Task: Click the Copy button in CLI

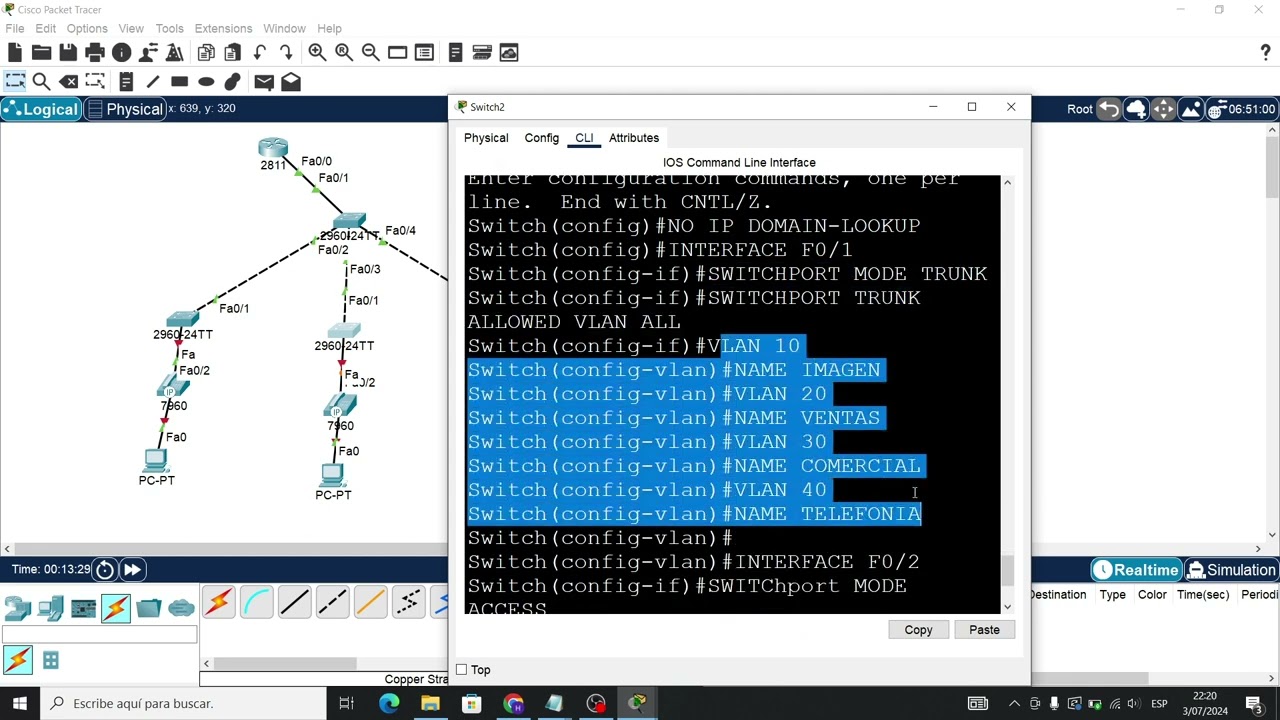Action: (x=918, y=630)
